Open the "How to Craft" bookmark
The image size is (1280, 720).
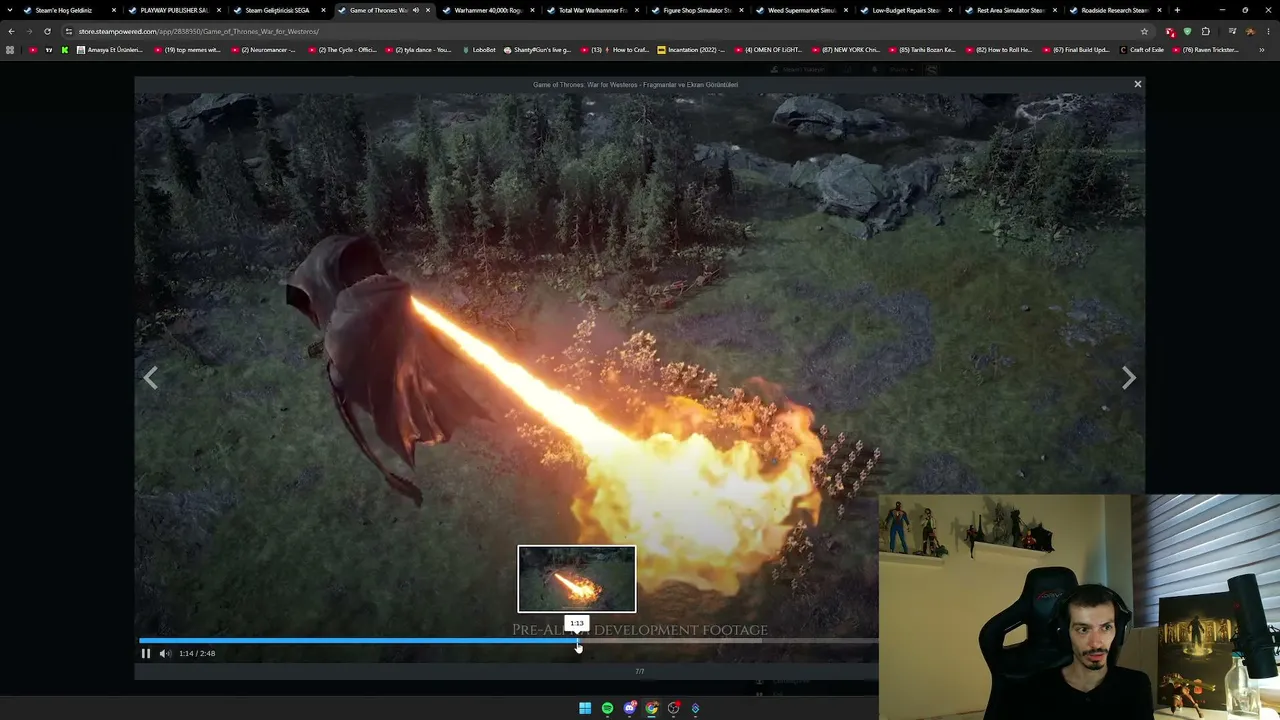coord(615,50)
